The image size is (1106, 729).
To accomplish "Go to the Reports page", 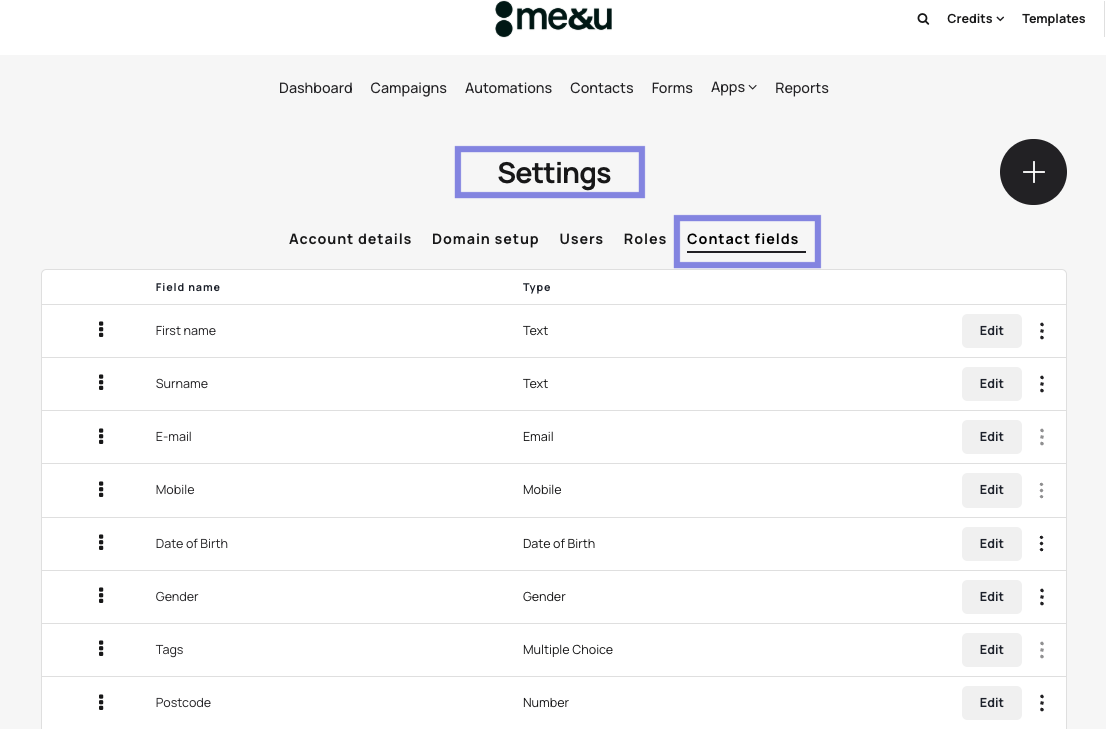I will (x=801, y=88).
